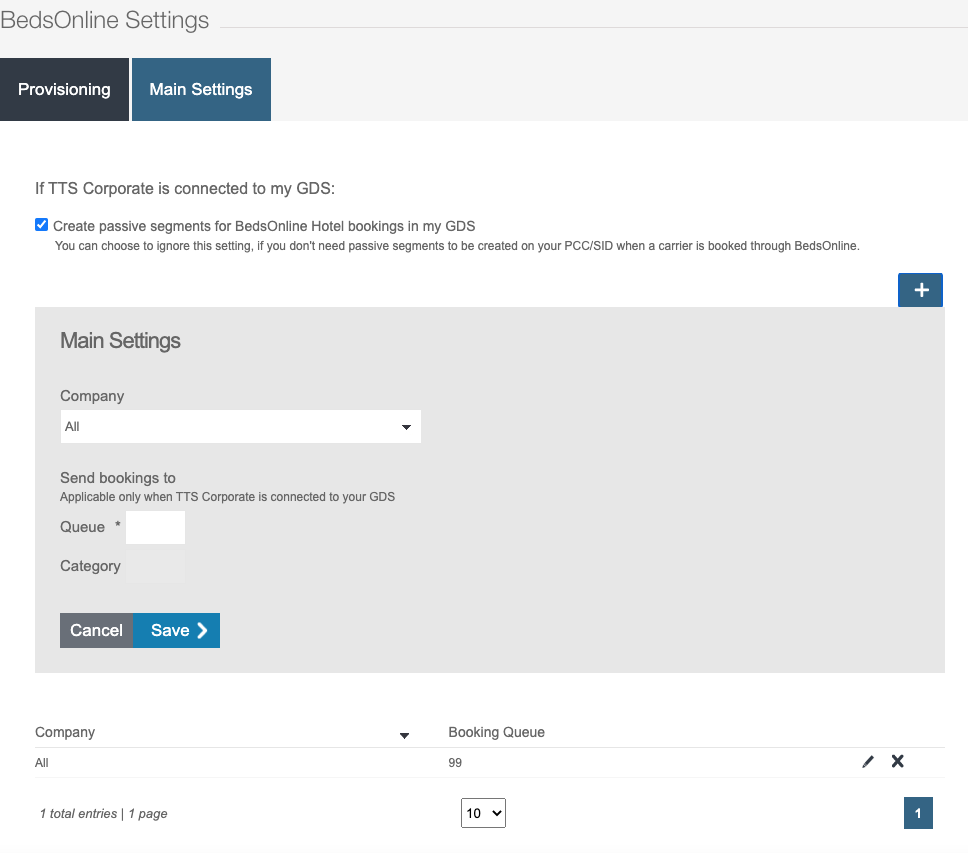Select the Main Settings tab
The height and width of the screenshot is (853, 968).
click(201, 90)
